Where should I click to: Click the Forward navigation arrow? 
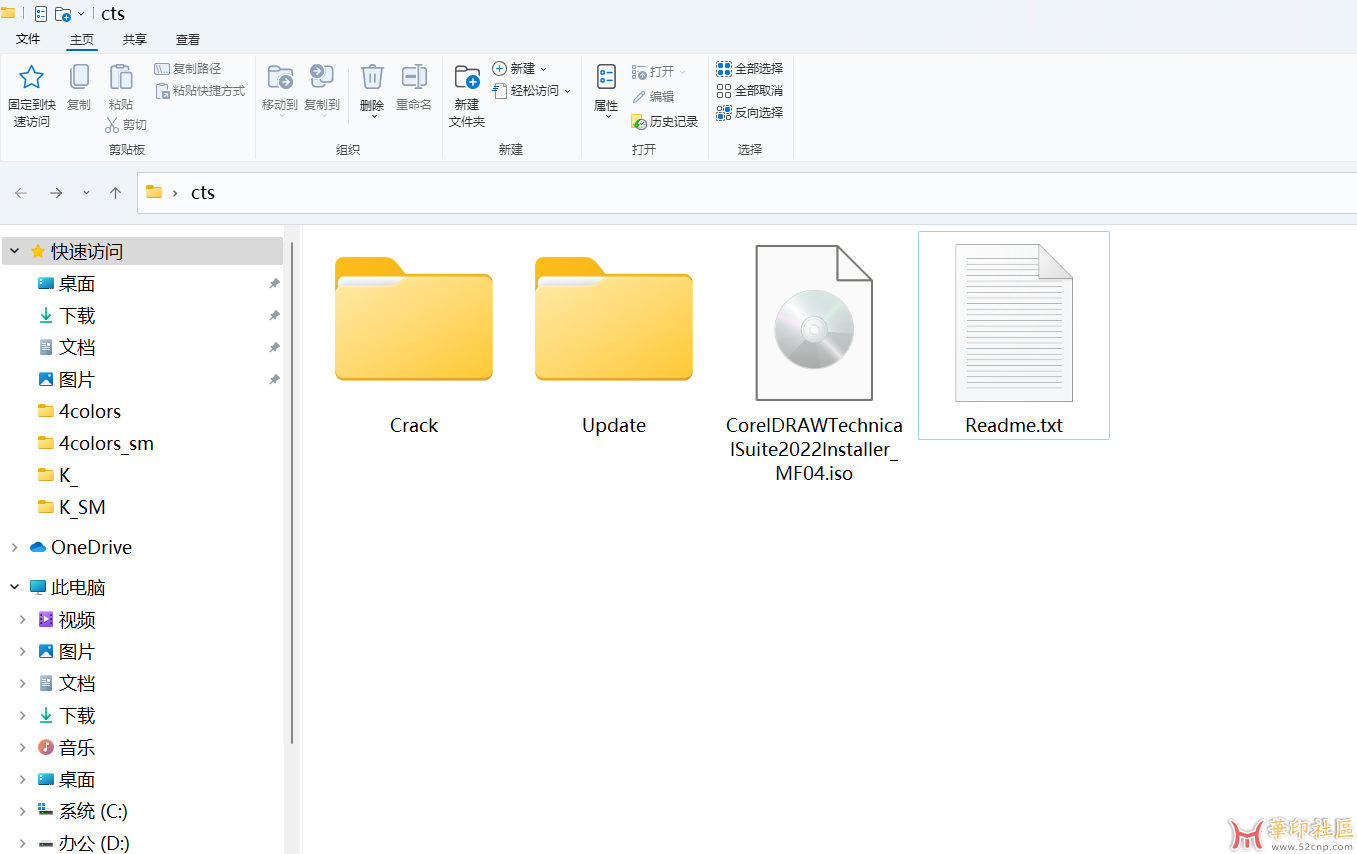[56, 193]
